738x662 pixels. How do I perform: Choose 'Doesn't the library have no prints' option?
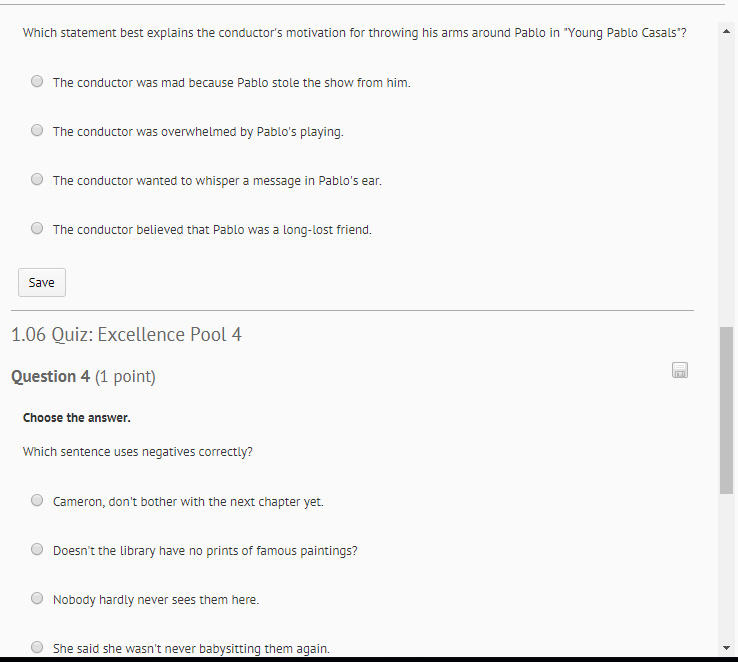pos(37,550)
